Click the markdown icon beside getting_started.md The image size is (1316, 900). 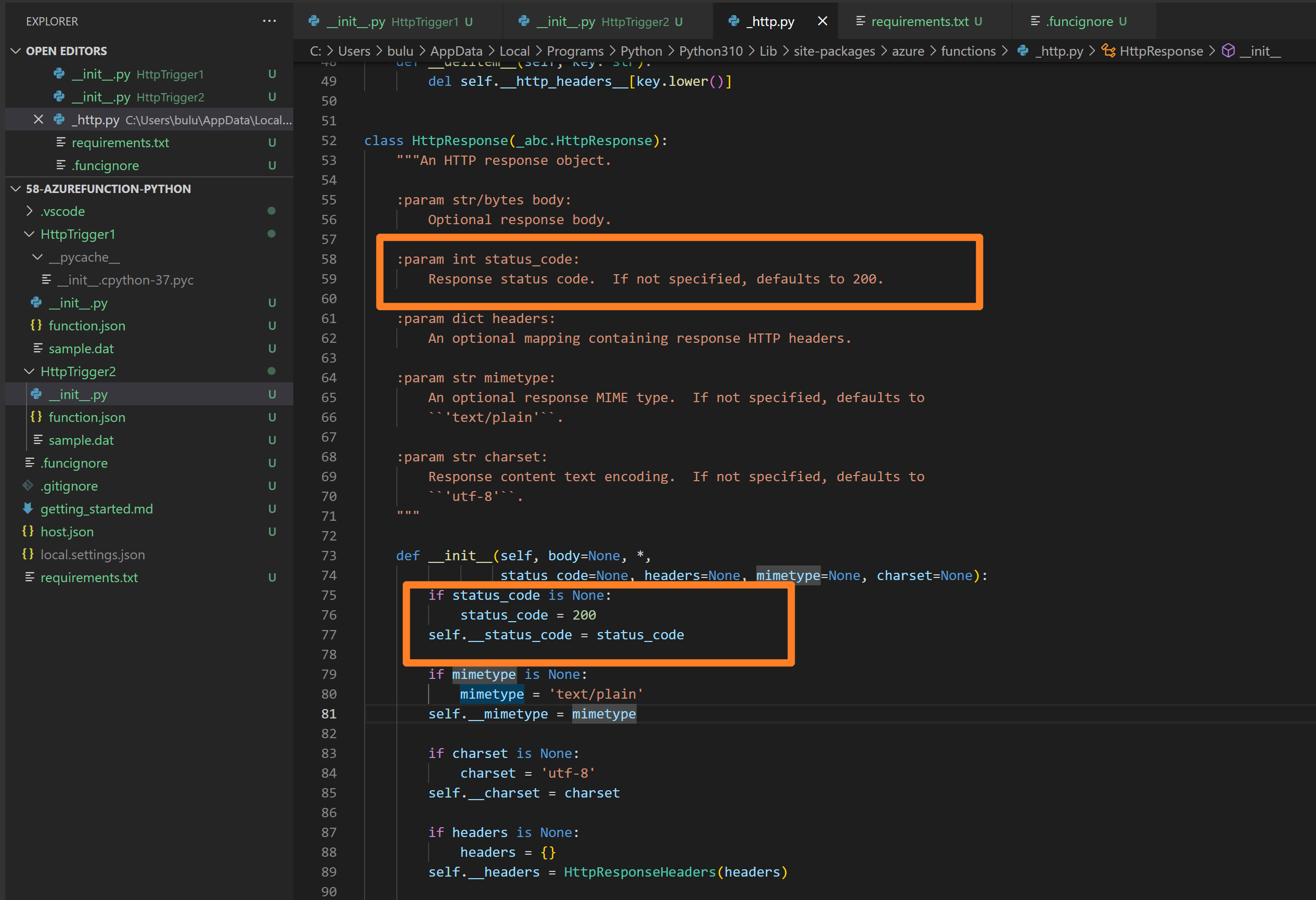[28, 508]
